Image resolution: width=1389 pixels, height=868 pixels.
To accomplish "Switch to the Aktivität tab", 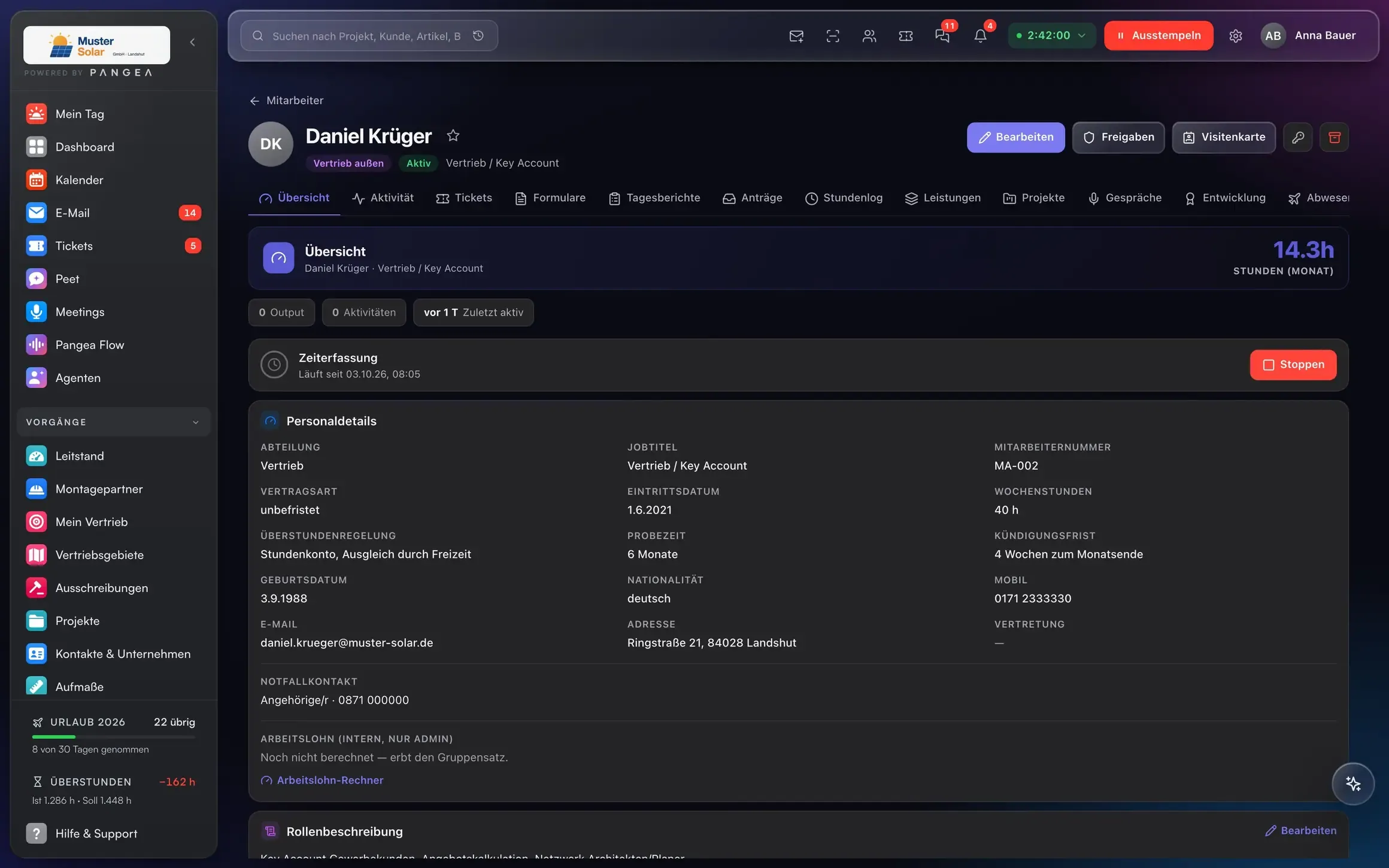I will (383, 198).
